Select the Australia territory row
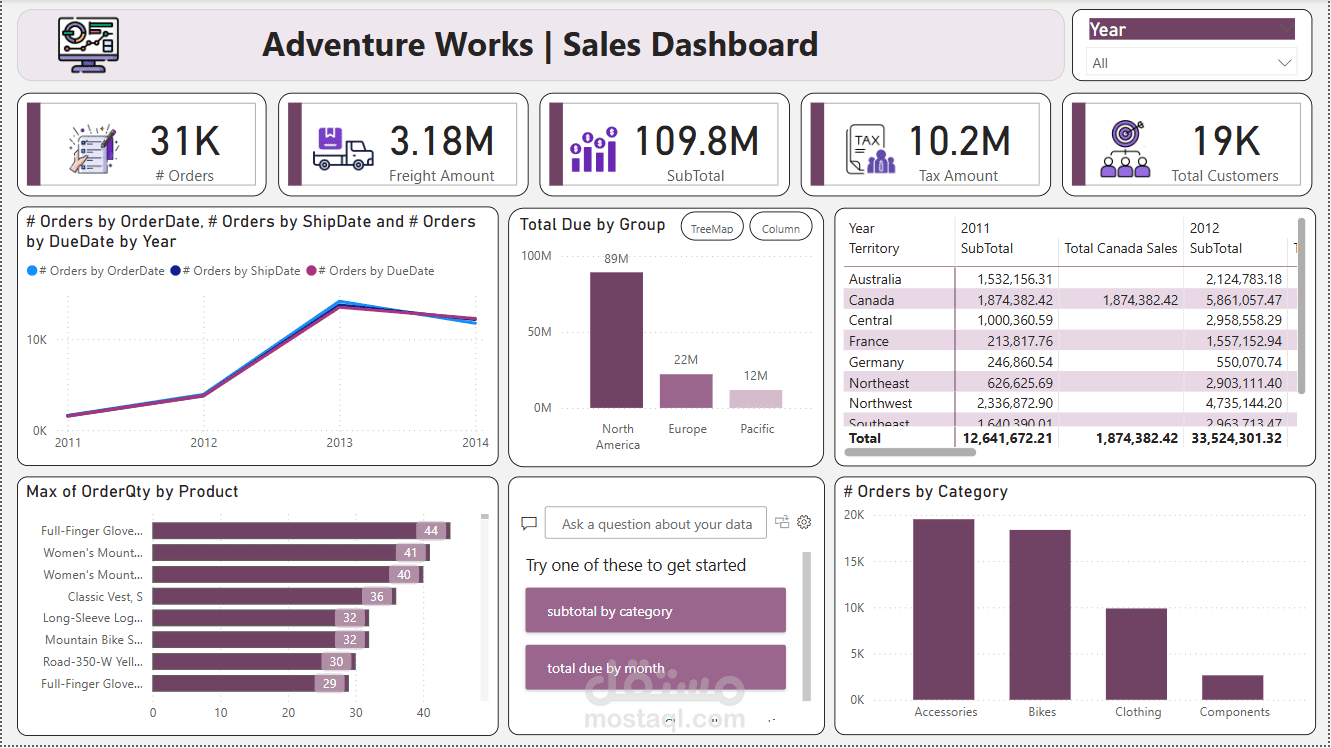 point(1070,279)
